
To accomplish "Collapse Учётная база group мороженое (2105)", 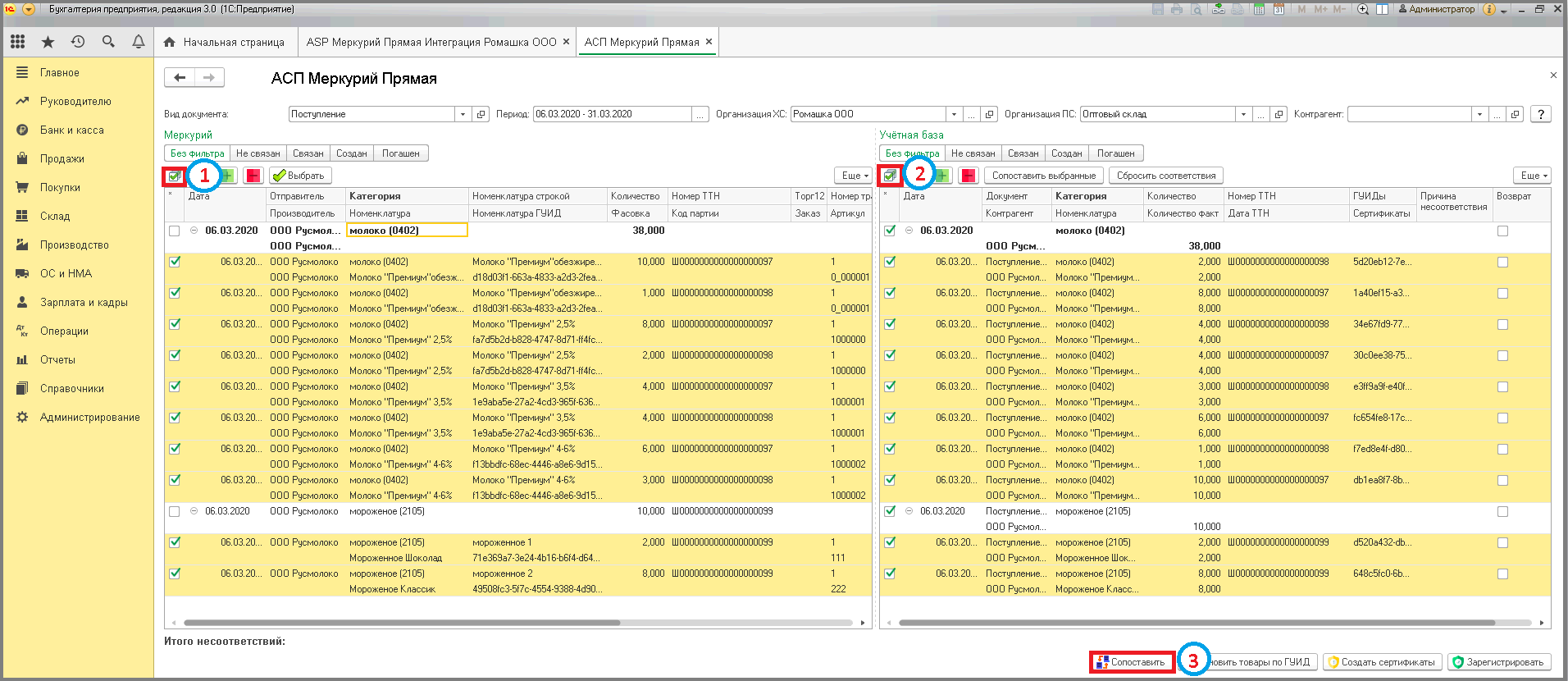I will [909, 511].
